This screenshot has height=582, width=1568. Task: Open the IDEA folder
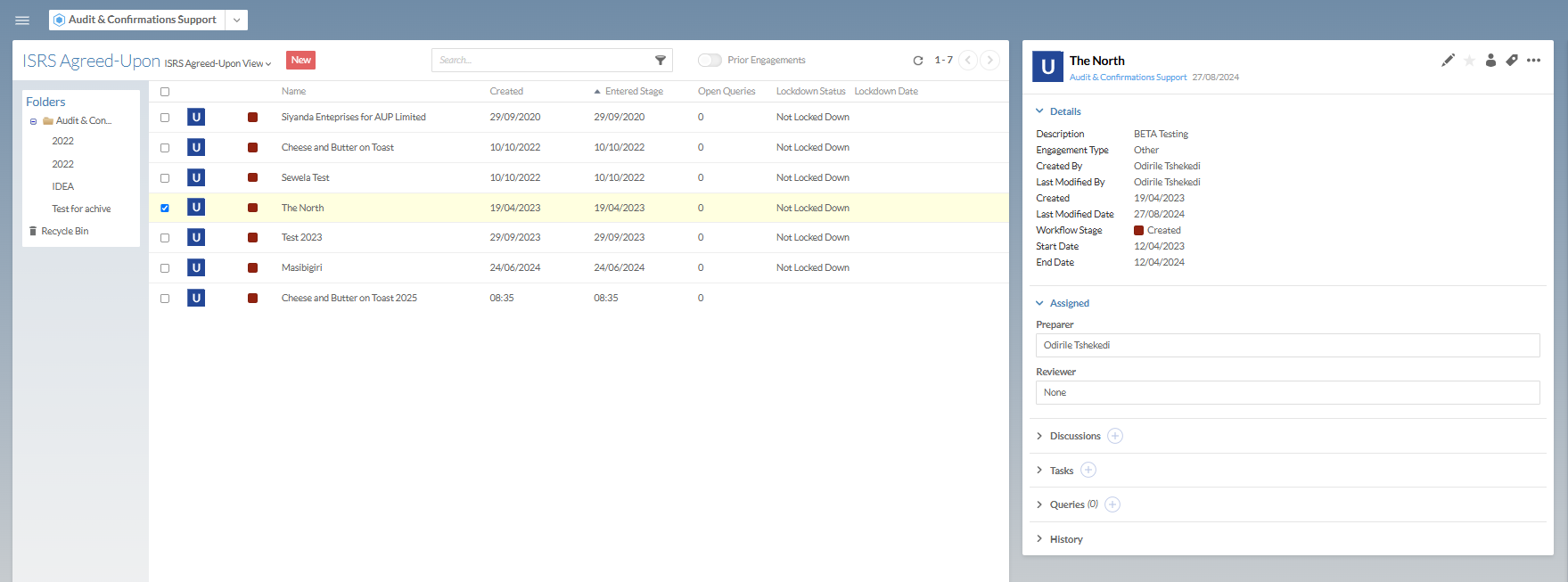tap(62, 186)
